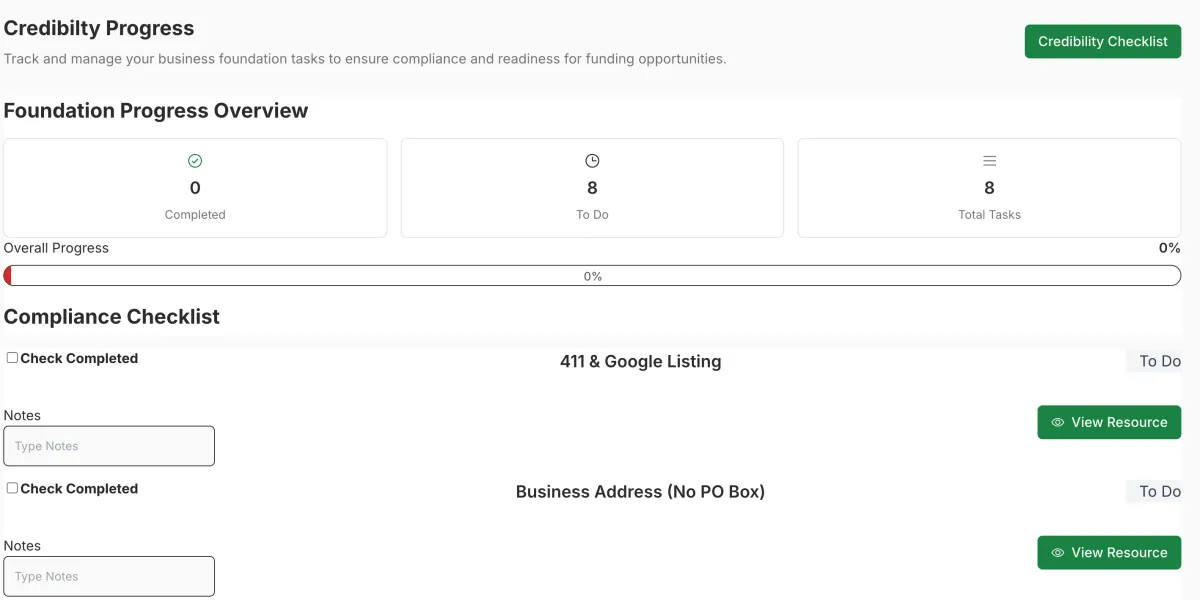The width and height of the screenshot is (1200, 600).
Task: View Resource for 411 & Google Listing
Action: 1109,422
